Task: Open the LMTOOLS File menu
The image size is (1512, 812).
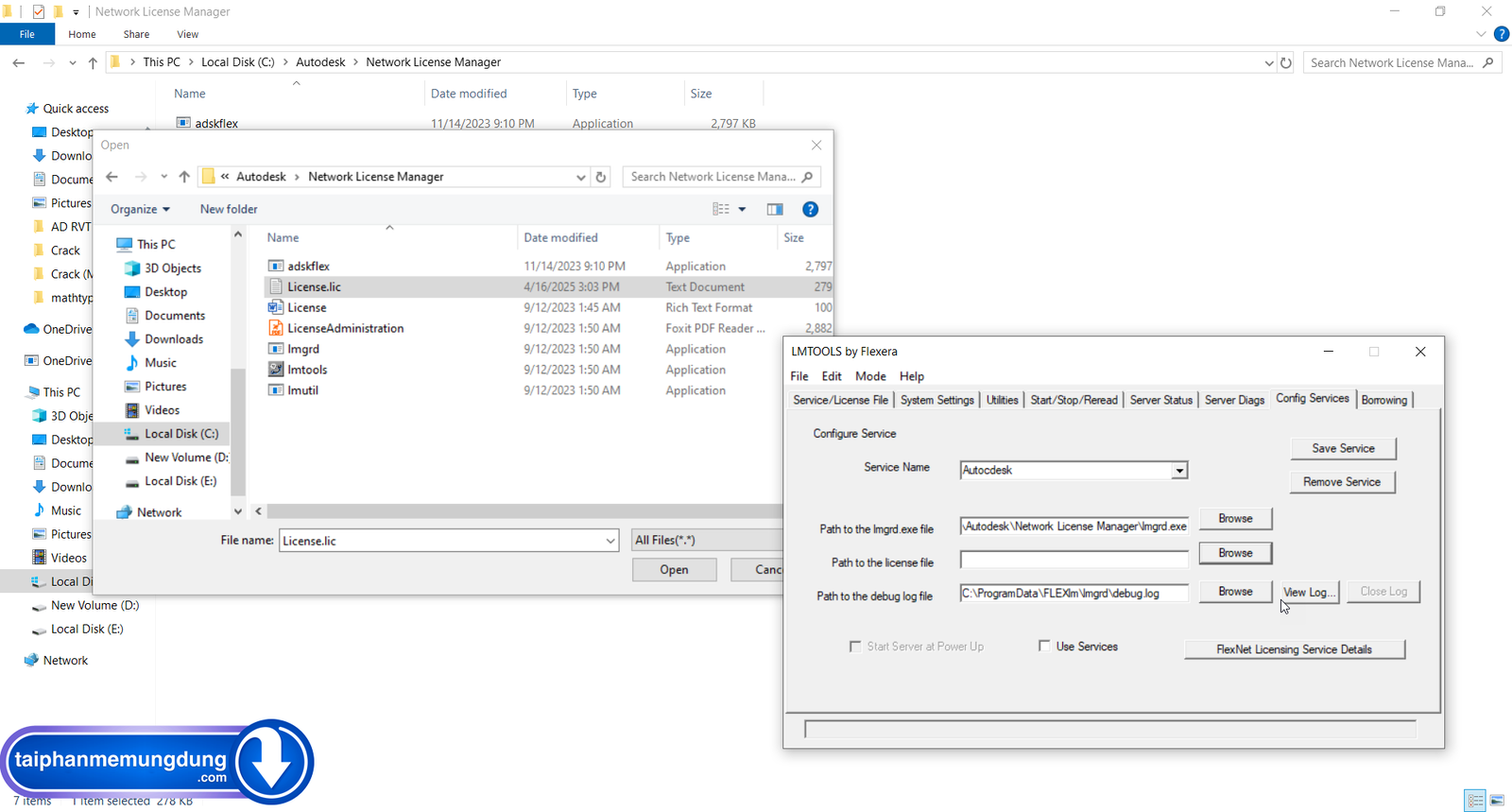Action: click(799, 376)
